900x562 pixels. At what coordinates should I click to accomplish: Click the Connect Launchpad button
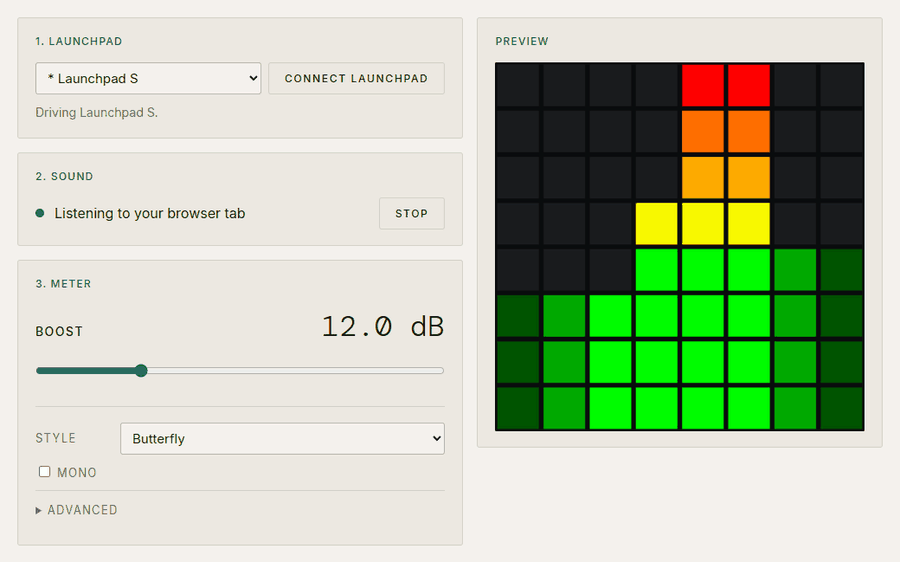(356, 79)
